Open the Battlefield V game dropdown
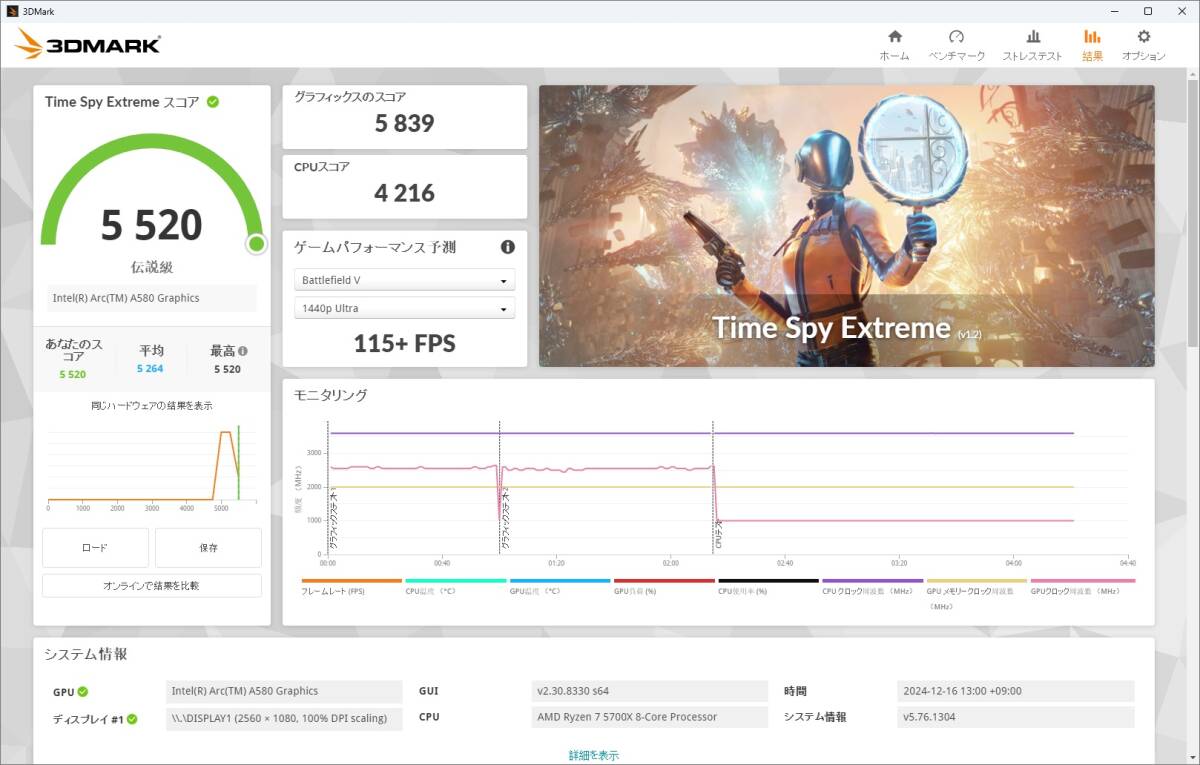1200x765 pixels. [404, 281]
